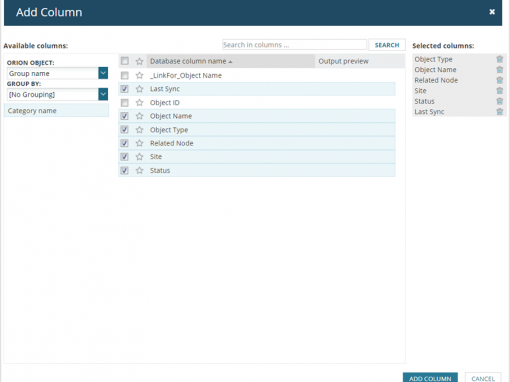Click the Add Column button
The width and height of the screenshot is (510, 382).
pos(430,378)
